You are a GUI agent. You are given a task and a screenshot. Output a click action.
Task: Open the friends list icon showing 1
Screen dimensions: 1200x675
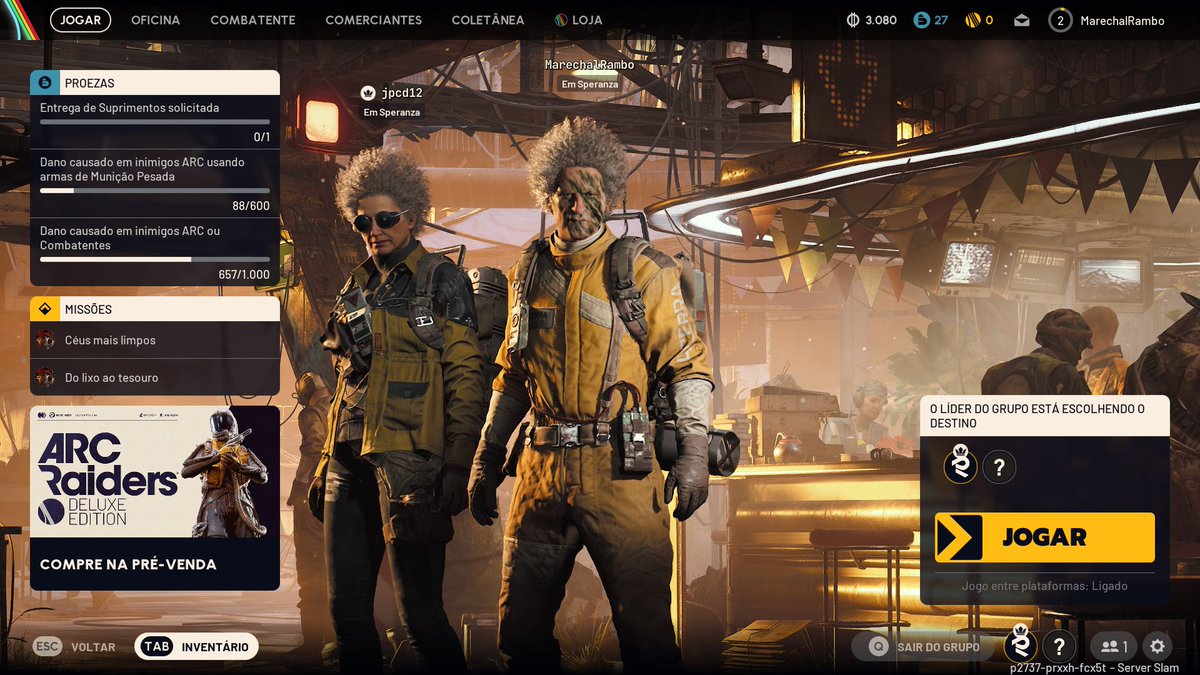[x=1113, y=646]
